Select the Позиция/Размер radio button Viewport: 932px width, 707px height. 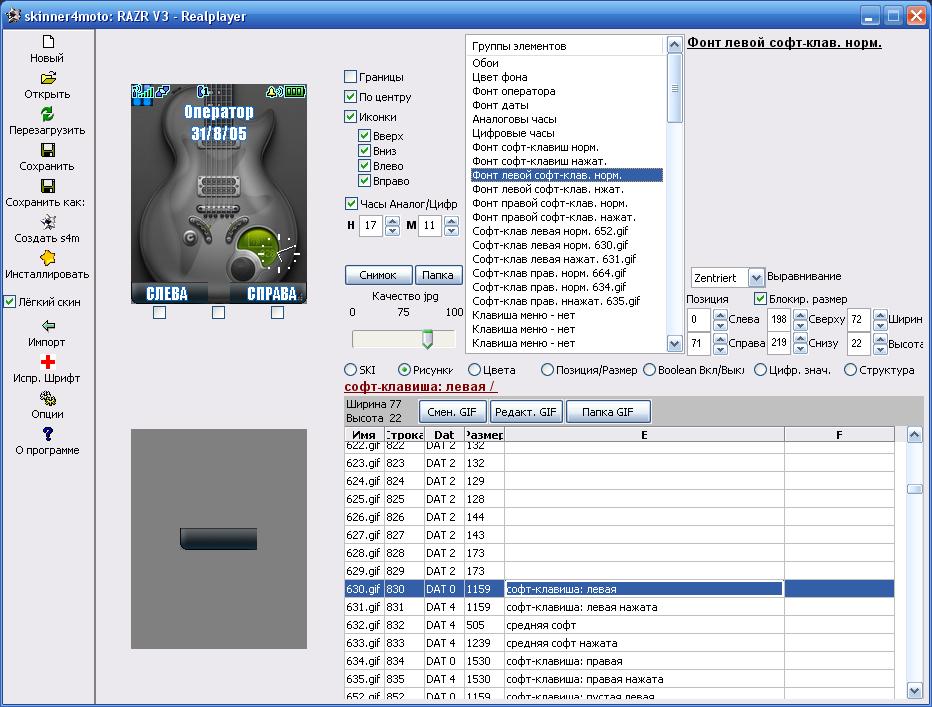click(x=547, y=370)
